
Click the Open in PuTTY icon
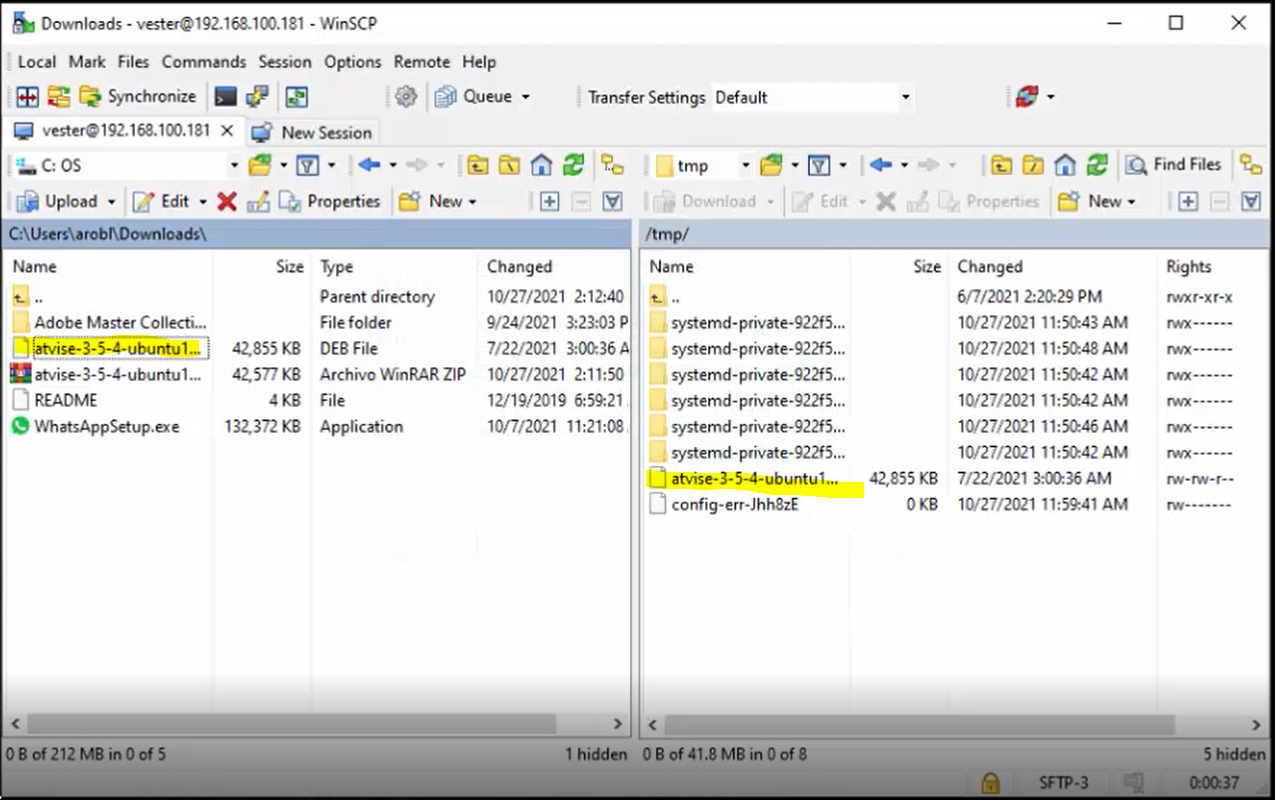tap(257, 97)
